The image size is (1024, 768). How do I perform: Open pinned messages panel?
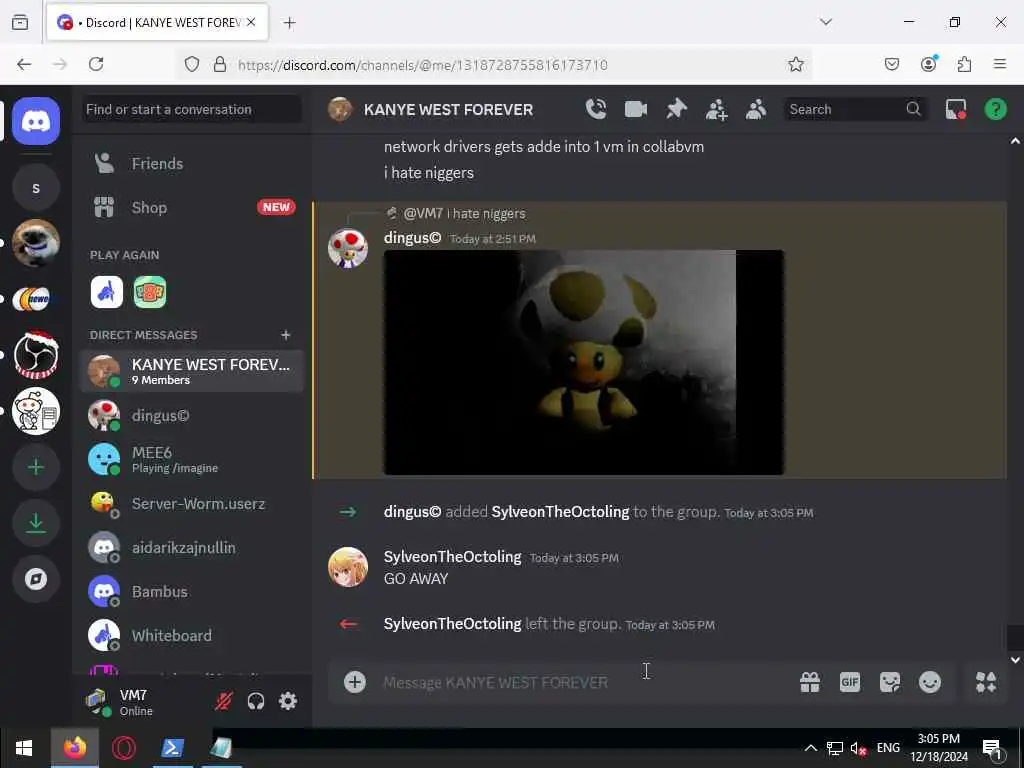click(x=676, y=109)
